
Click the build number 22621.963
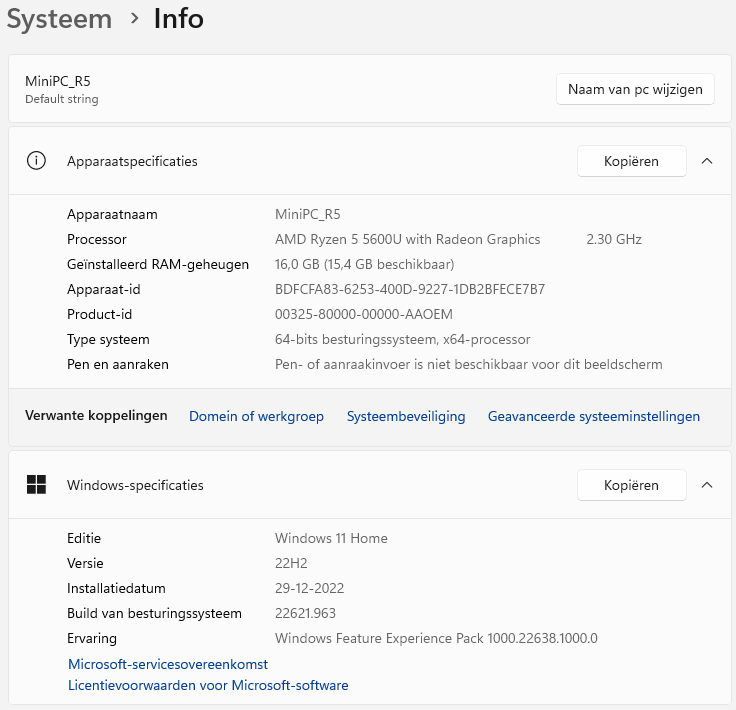305,613
